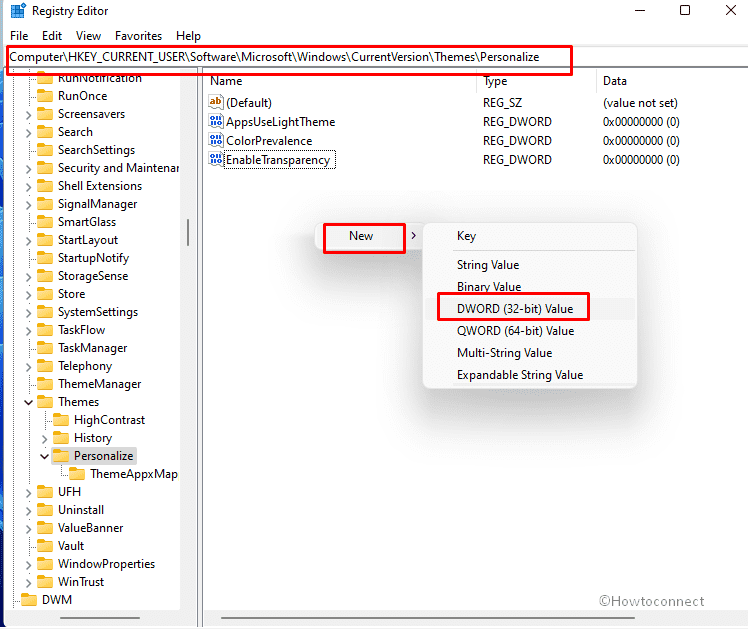The image size is (748, 629).
Task: Select the TaskFlow tree item
Action: coord(82,330)
